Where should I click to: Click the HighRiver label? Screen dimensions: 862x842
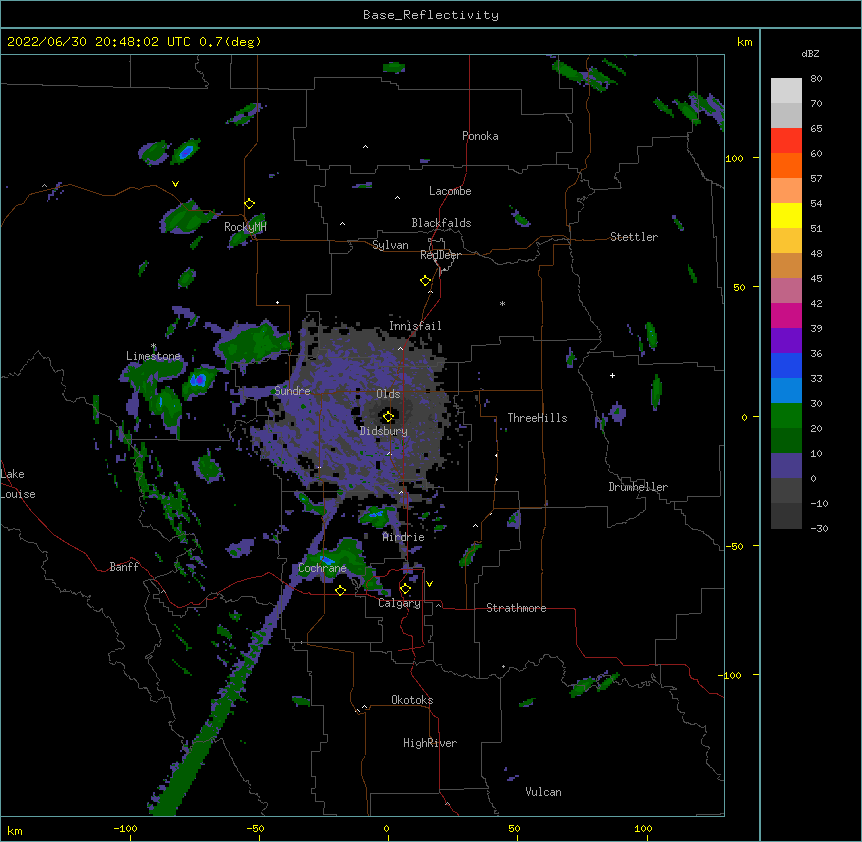[x=430, y=743]
